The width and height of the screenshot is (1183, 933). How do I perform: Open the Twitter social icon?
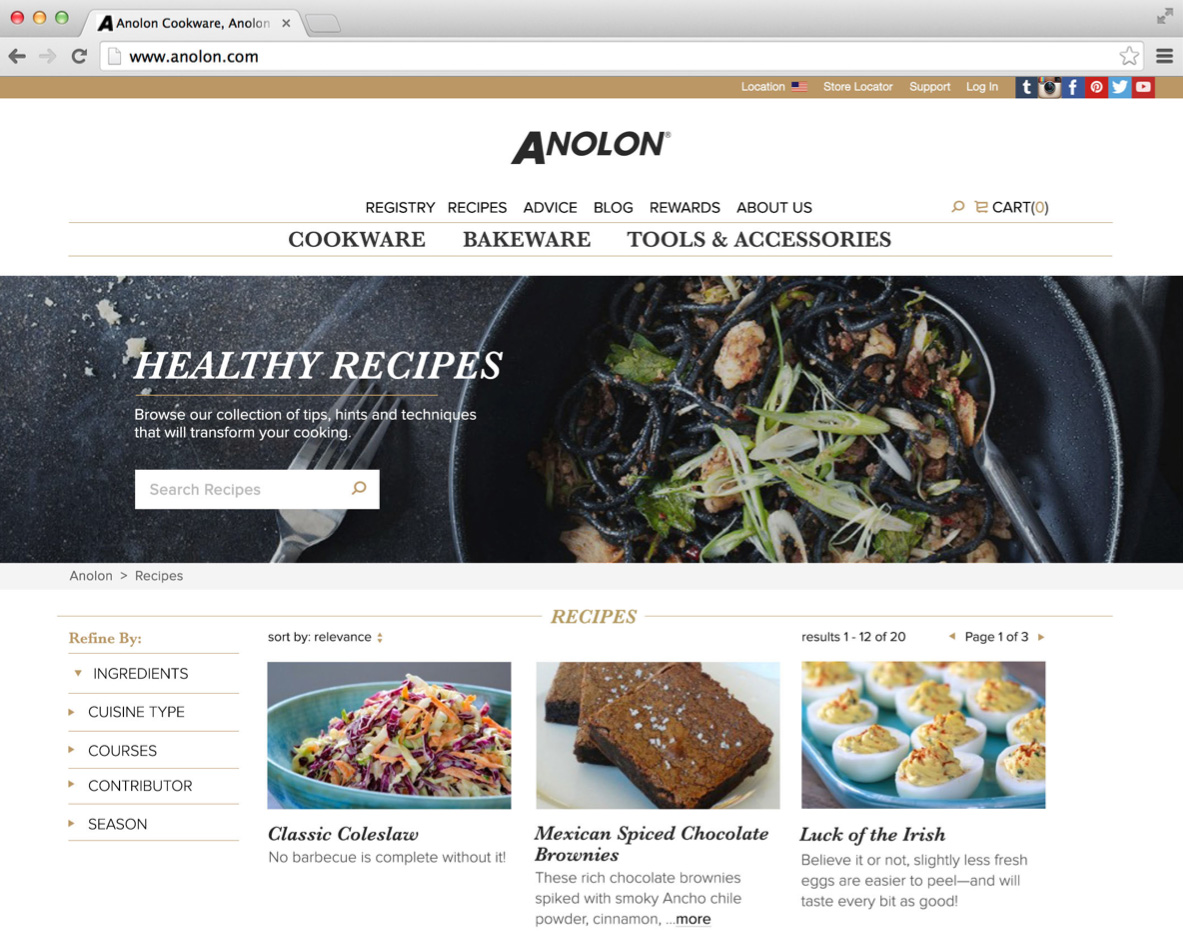point(1120,87)
